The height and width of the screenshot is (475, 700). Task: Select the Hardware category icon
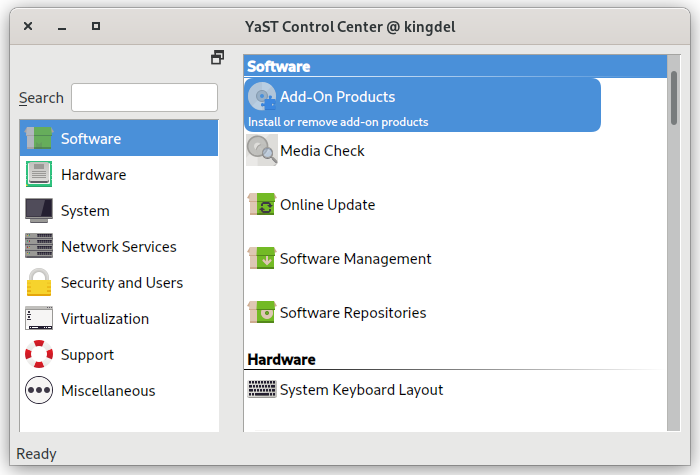tap(39, 174)
